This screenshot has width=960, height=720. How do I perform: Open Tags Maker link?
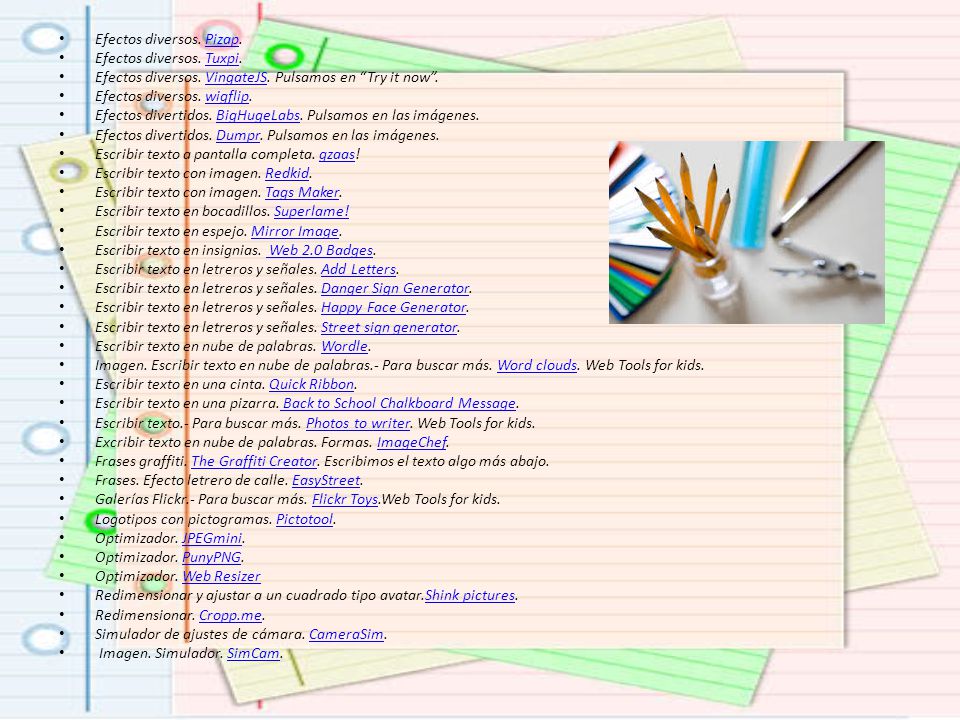coord(302,192)
